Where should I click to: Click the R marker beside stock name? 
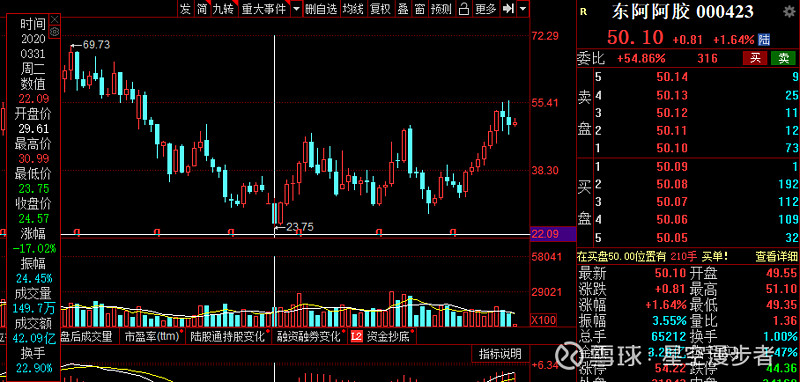(x=583, y=11)
